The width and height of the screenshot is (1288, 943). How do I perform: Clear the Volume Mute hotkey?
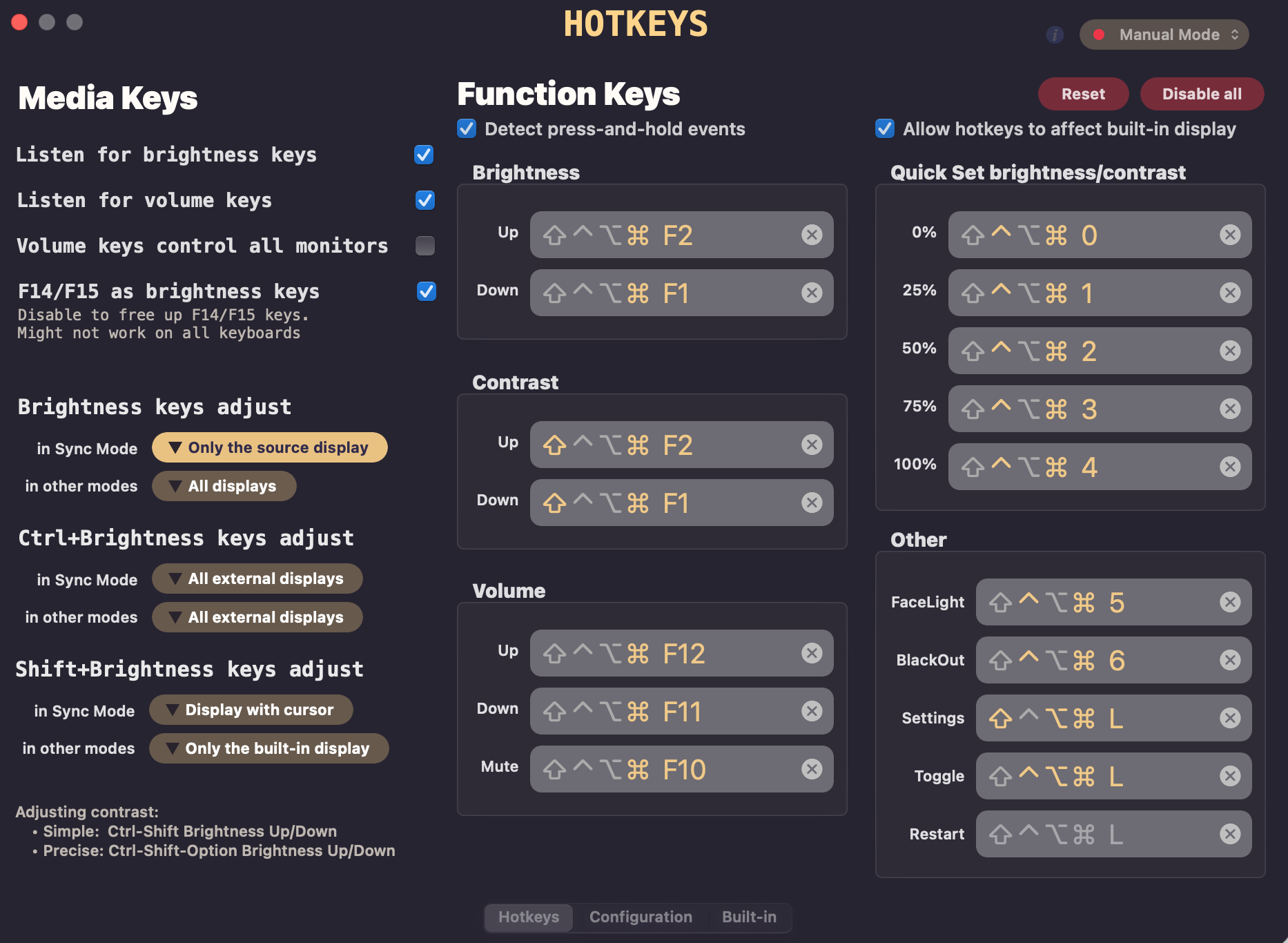(x=812, y=769)
